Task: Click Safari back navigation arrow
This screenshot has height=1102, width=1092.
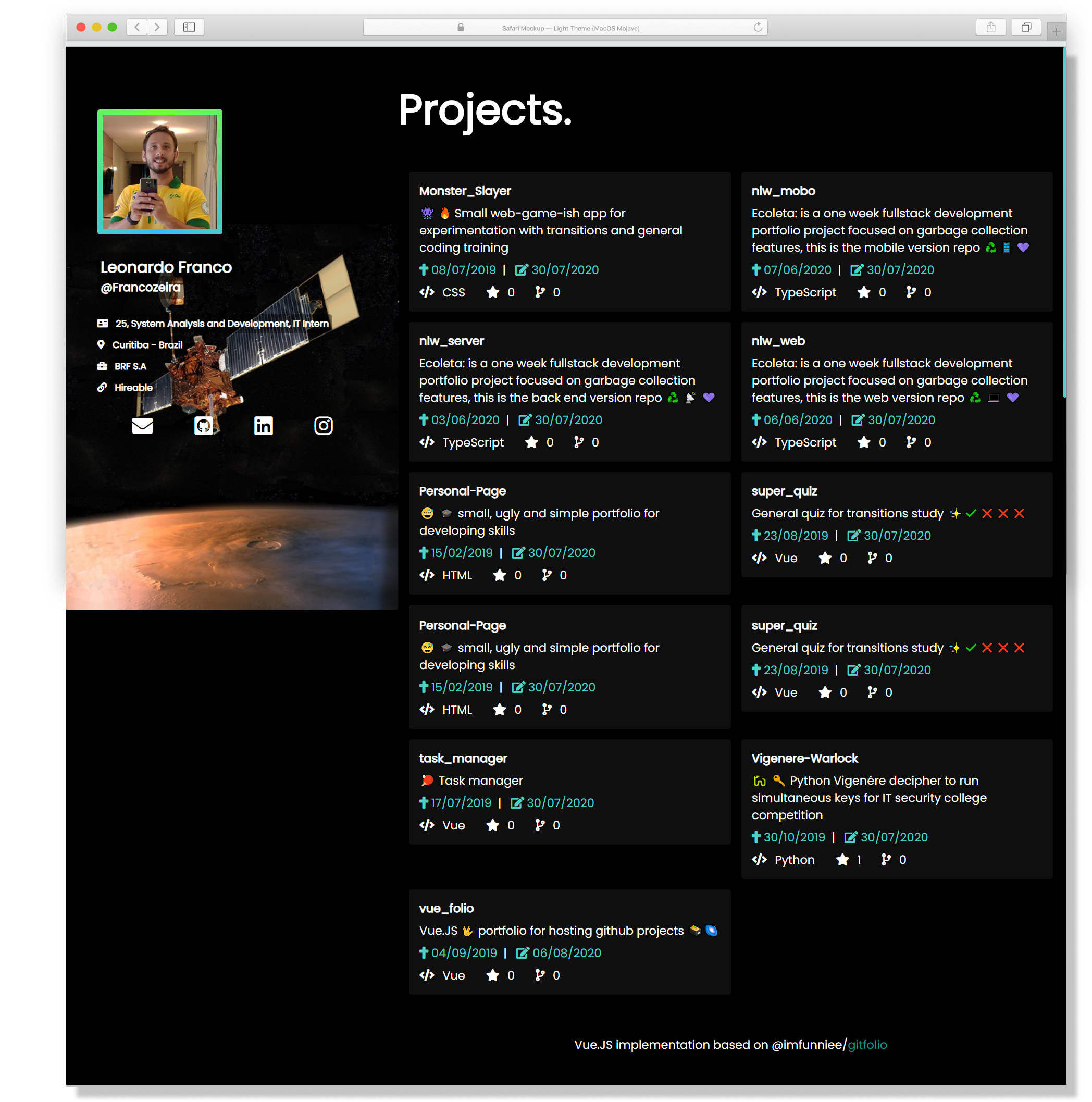Action: (x=137, y=27)
